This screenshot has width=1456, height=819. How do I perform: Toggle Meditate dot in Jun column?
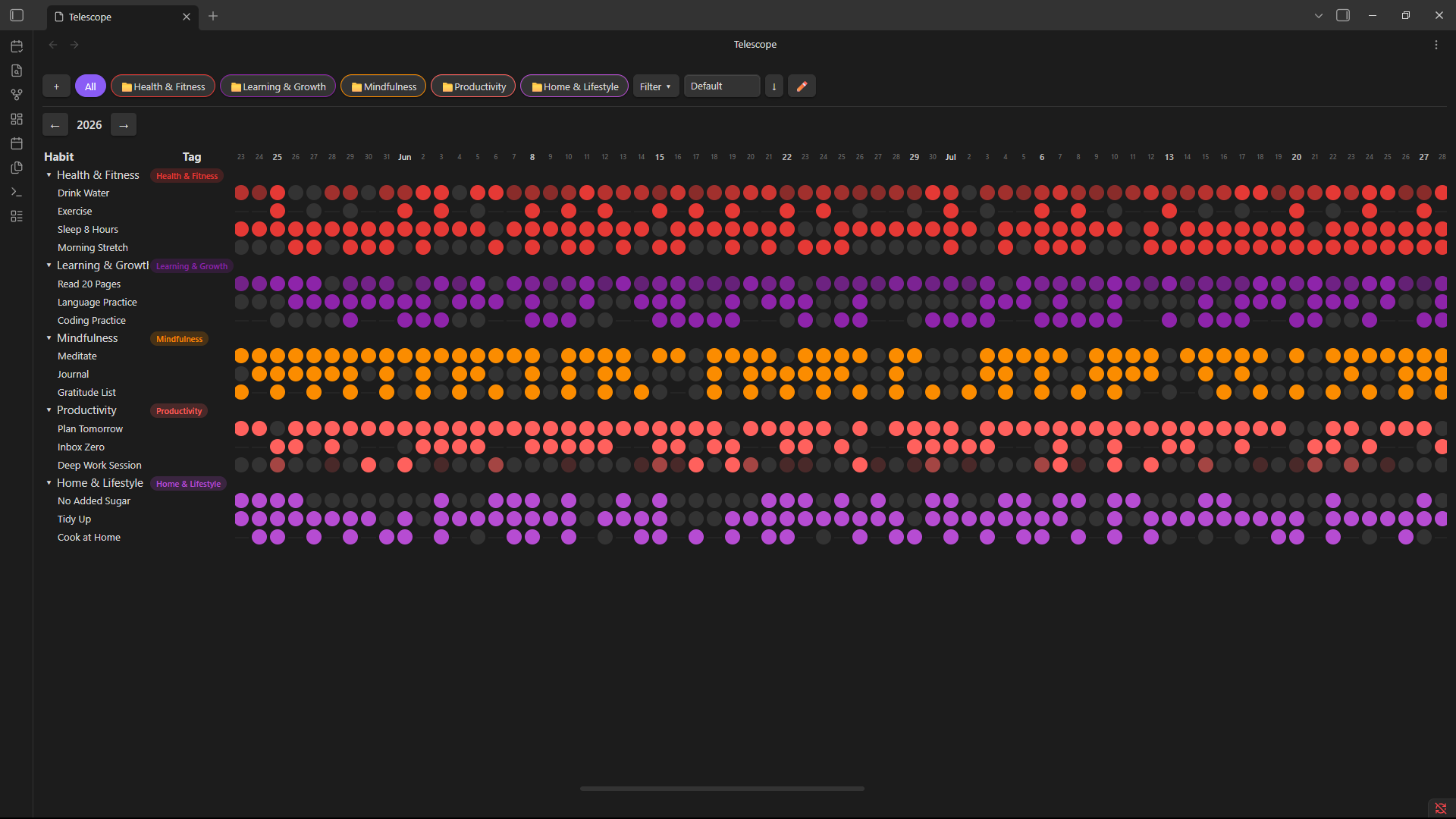click(405, 356)
